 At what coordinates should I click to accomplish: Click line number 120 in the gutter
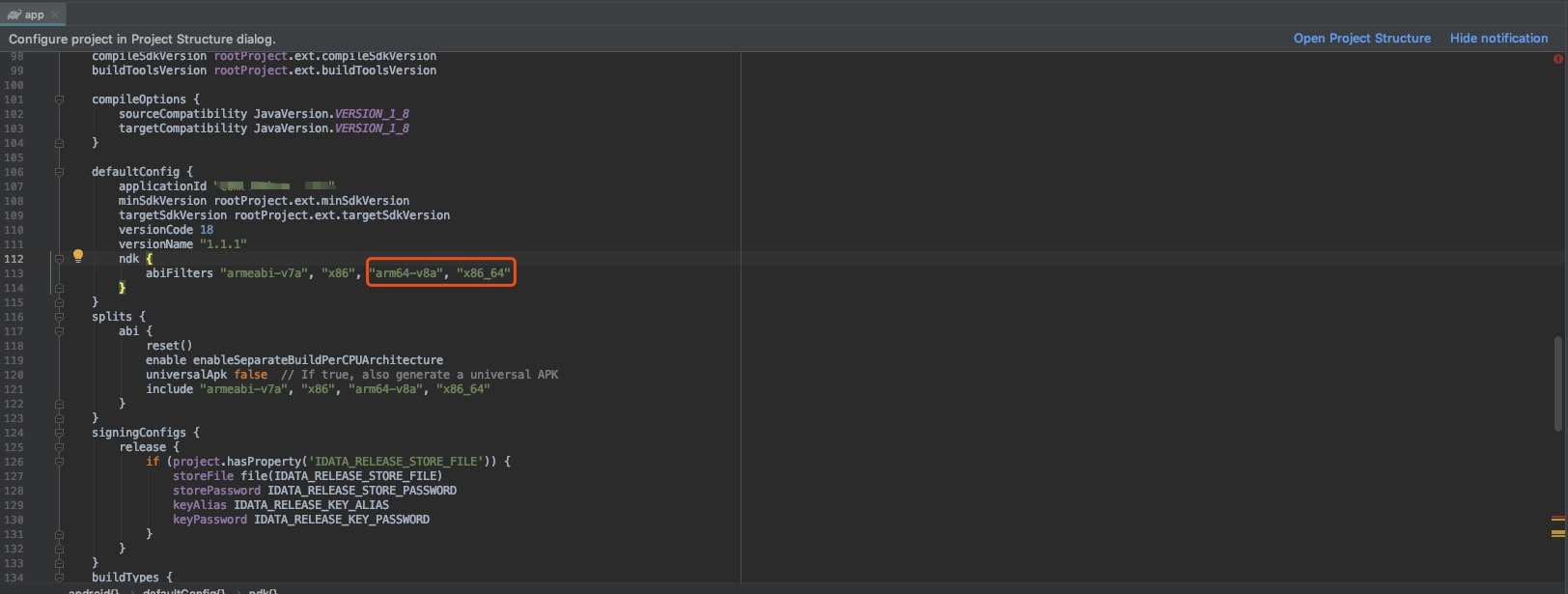[x=14, y=375]
